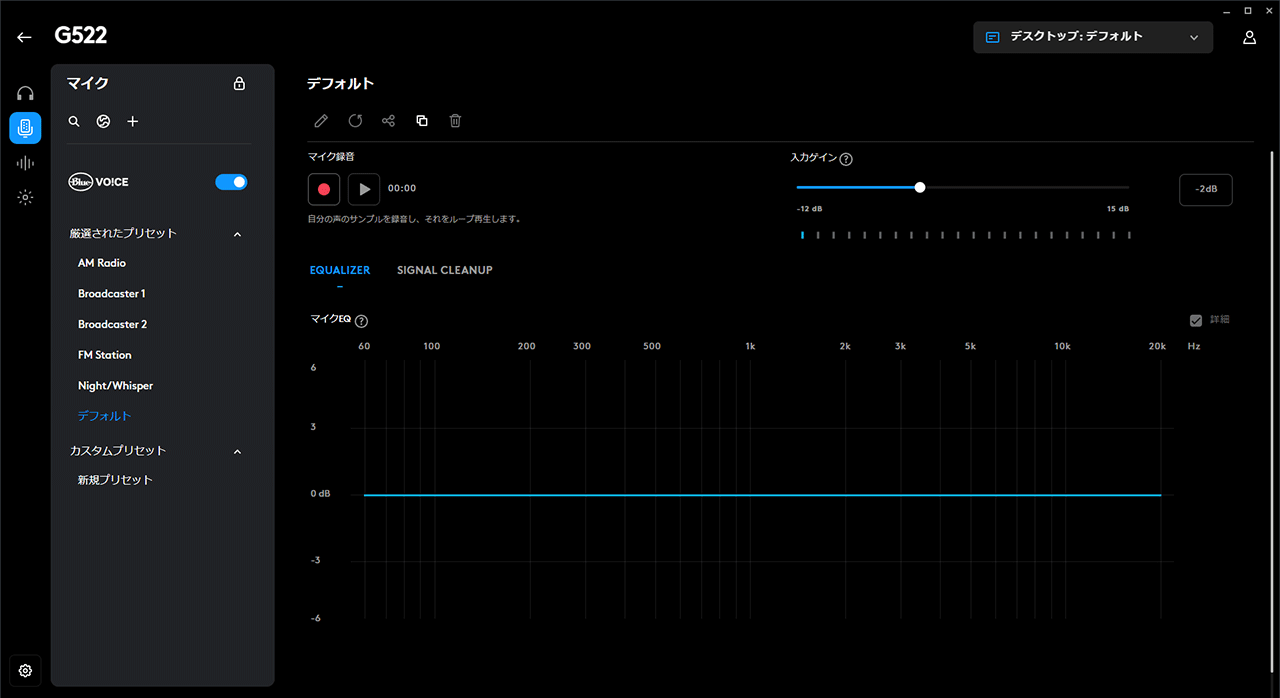Open the equalizer waveform sidebar icon
Image resolution: width=1280 pixels, height=698 pixels.
pyautogui.click(x=25, y=163)
